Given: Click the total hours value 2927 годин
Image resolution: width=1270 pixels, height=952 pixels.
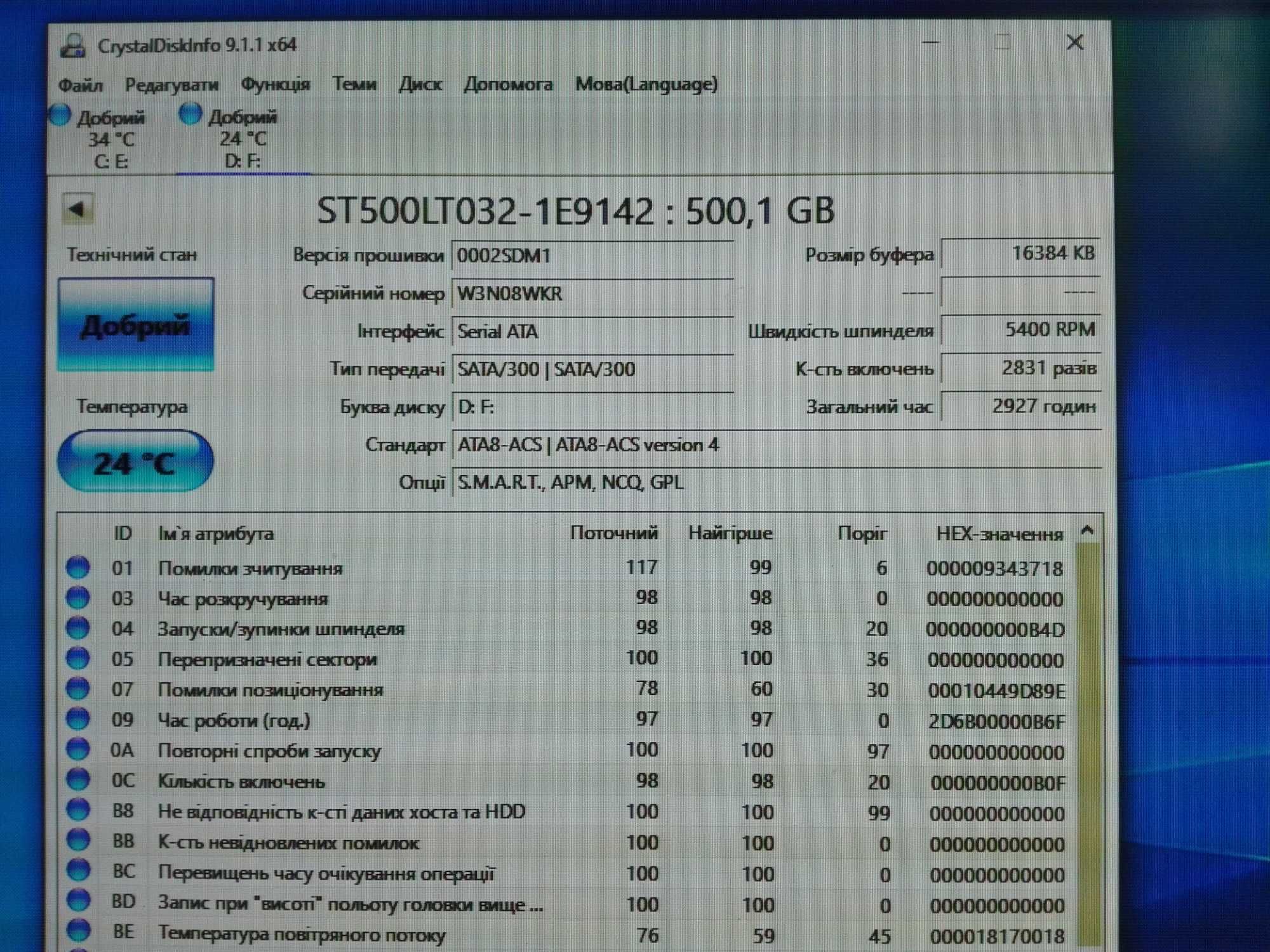Looking at the screenshot, I should pos(1020,406).
